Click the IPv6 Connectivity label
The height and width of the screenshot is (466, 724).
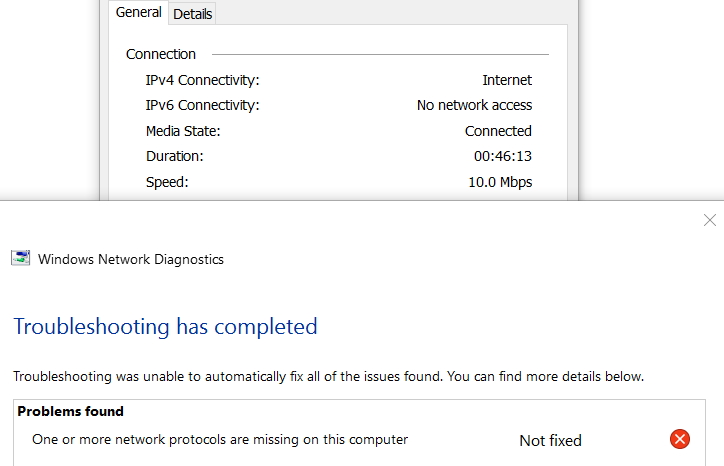click(x=203, y=105)
